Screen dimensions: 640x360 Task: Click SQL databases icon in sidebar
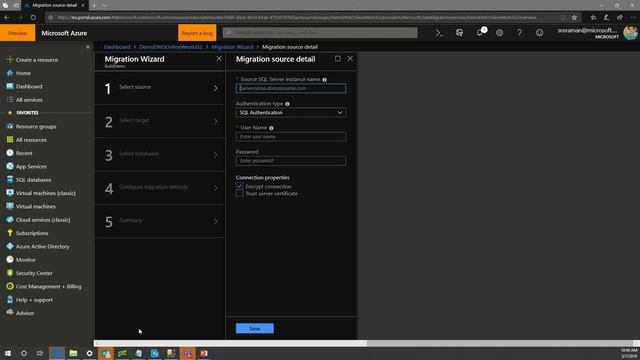click(x=10, y=180)
